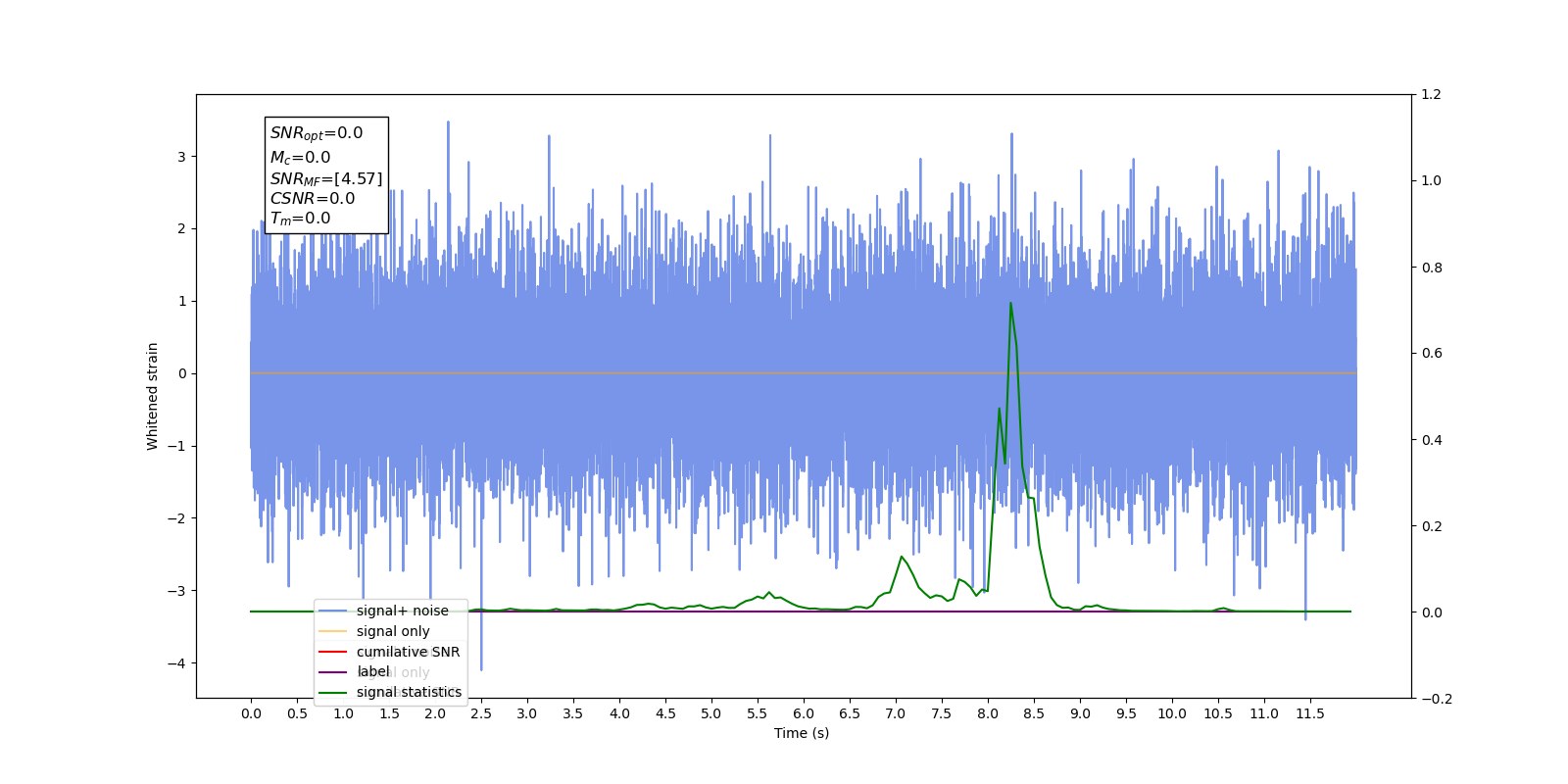
Task: Click the M_c=0.0 annotation line
Action: tap(300, 157)
